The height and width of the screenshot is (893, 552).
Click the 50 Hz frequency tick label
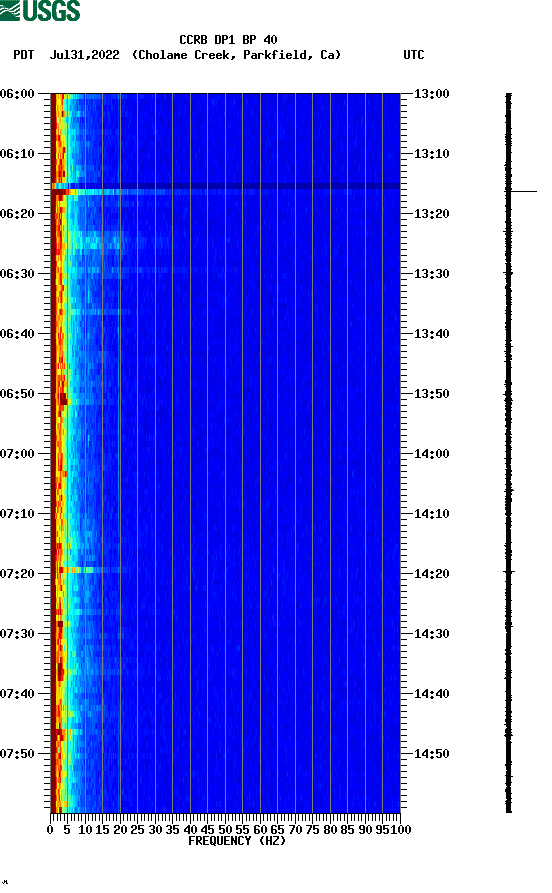tap(225, 830)
